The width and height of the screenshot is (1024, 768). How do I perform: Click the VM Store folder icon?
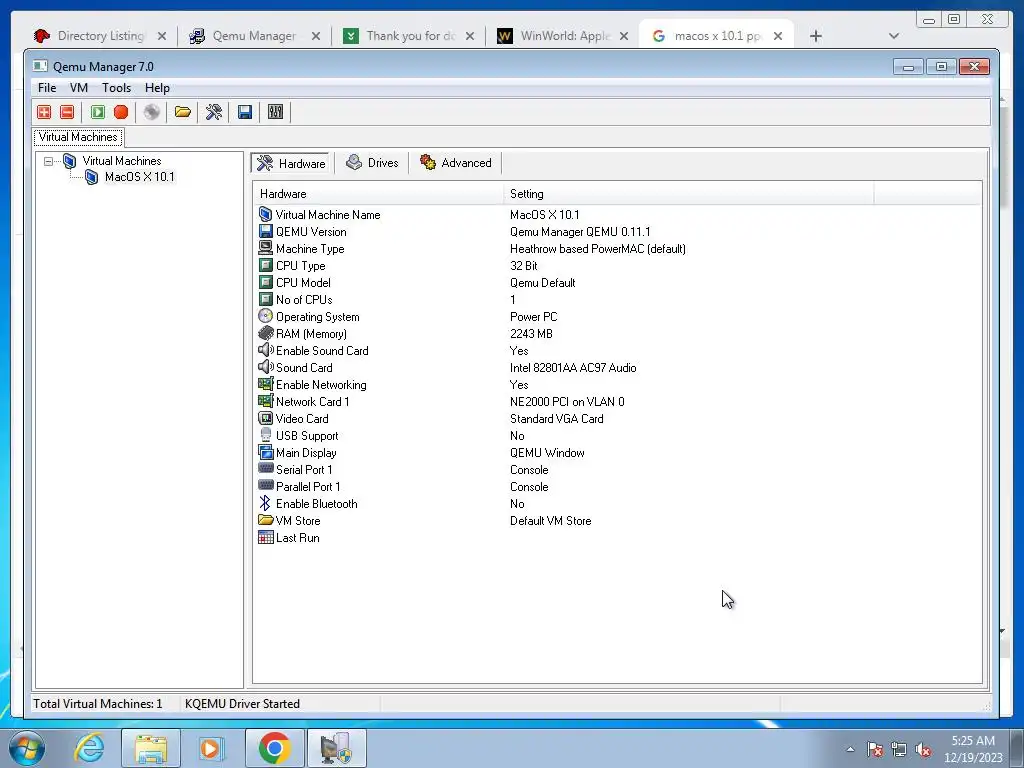pos(265,520)
